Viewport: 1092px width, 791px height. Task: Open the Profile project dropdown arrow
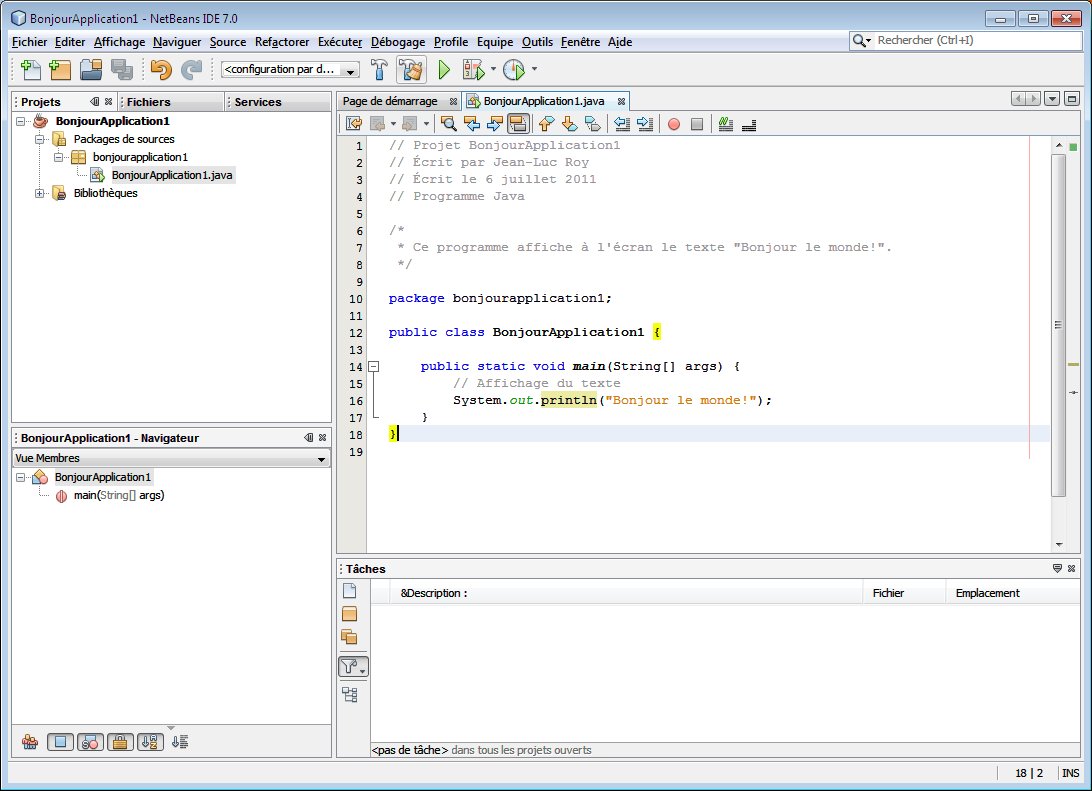coord(534,69)
